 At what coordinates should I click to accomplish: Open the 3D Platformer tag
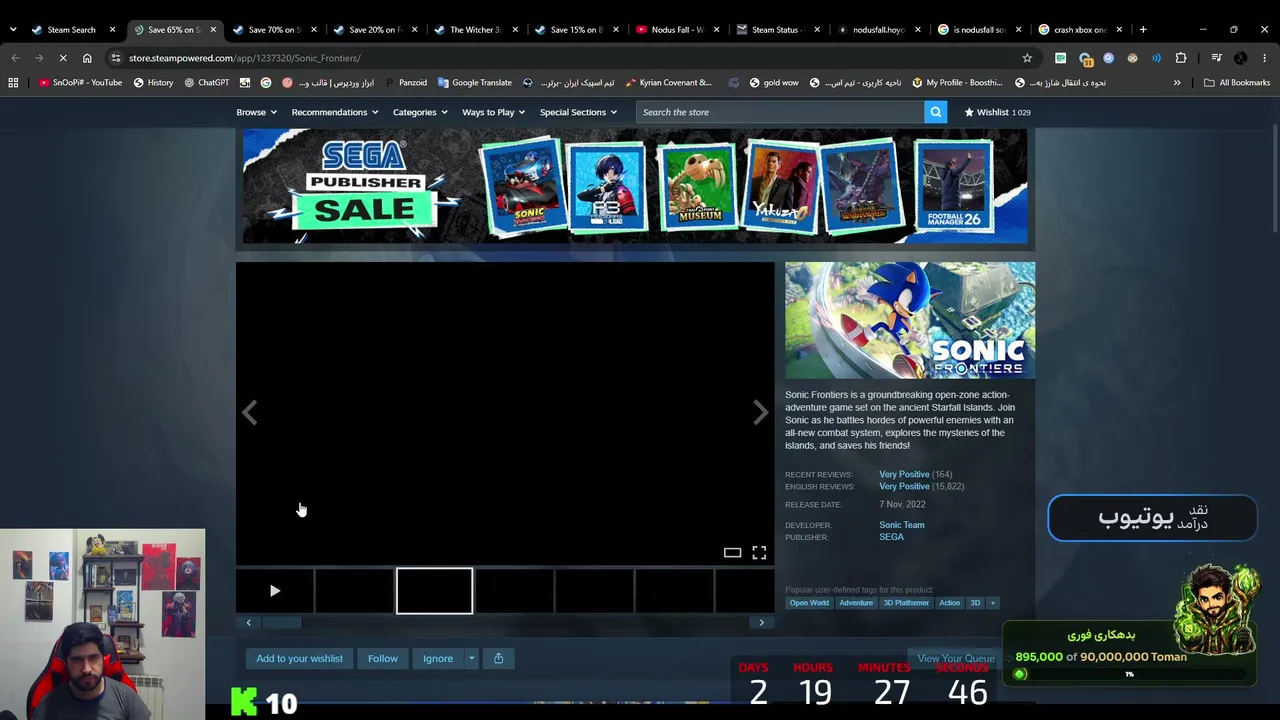pos(906,603)
